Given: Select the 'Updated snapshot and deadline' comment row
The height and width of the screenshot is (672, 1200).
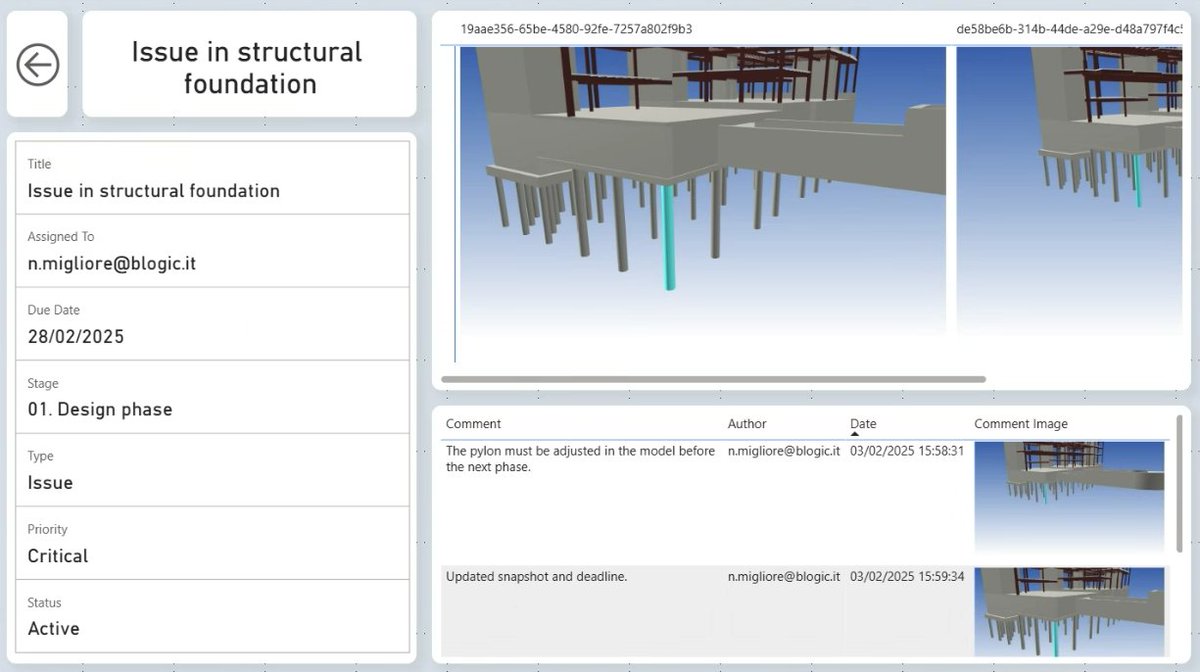Looking at the screenshot, I should [807, 612].
